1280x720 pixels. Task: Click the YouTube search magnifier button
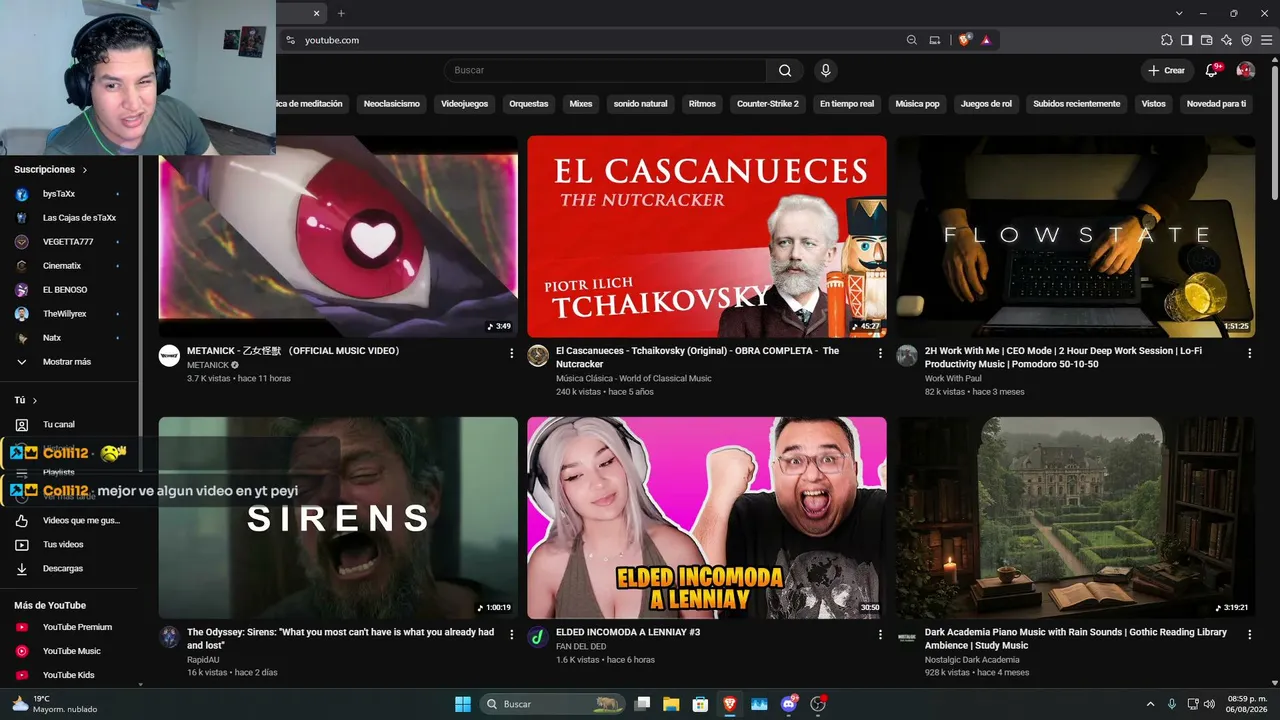point(785,70)
